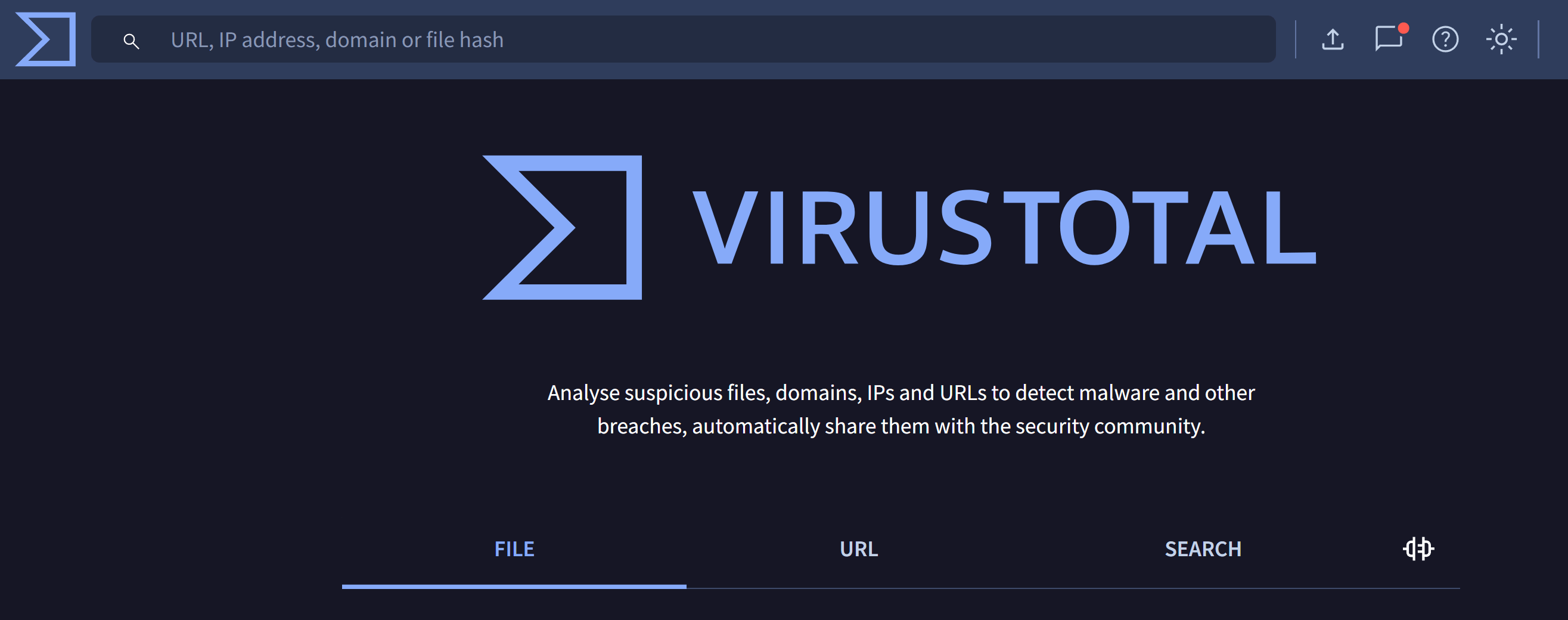Open the monitor icon tab next to SEARCH
The width and height of the screenshot is (1568, 620).
tap(1418, 548)
